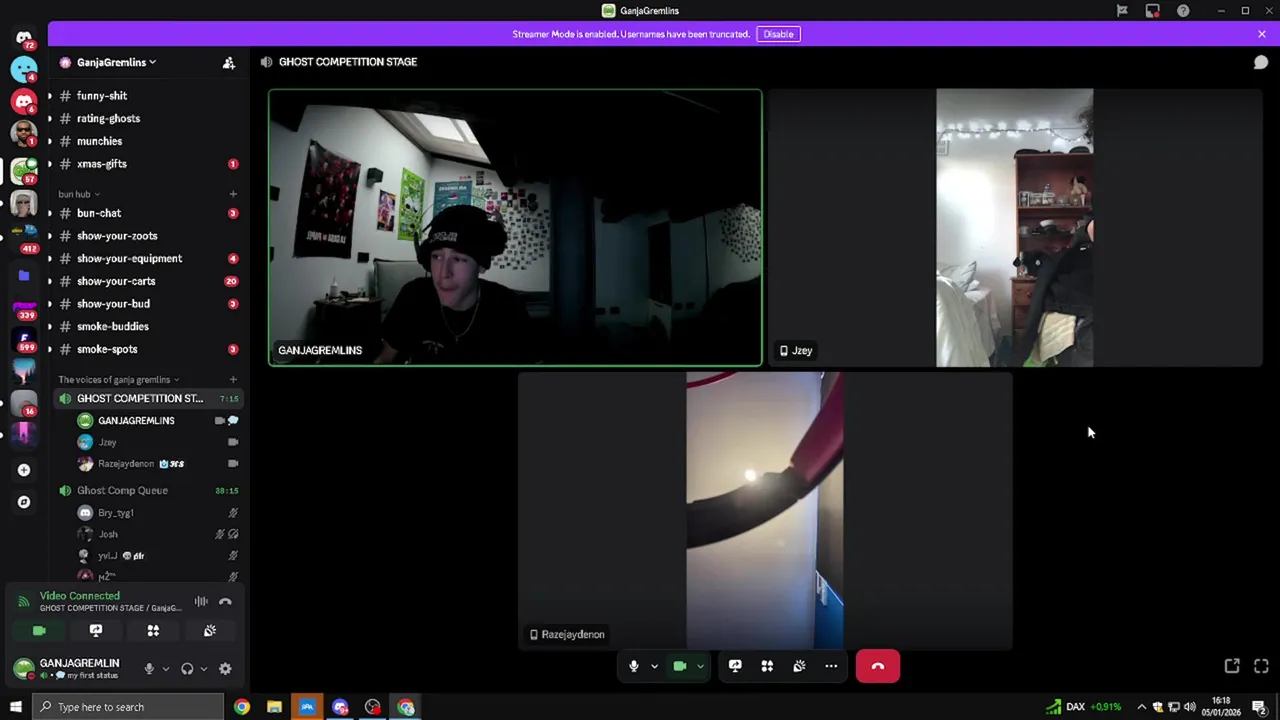Add a channel to bun hub category
Image resolution: width=1280 pixels, height=720 pixels.
[233, 194]
